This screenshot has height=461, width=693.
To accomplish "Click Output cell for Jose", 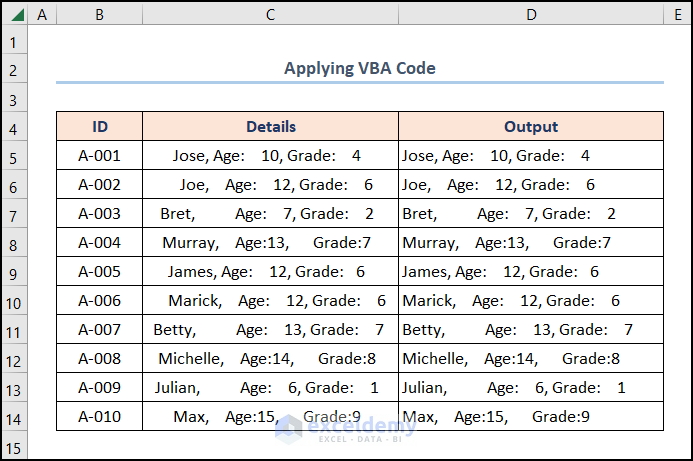I will point(530,156).
